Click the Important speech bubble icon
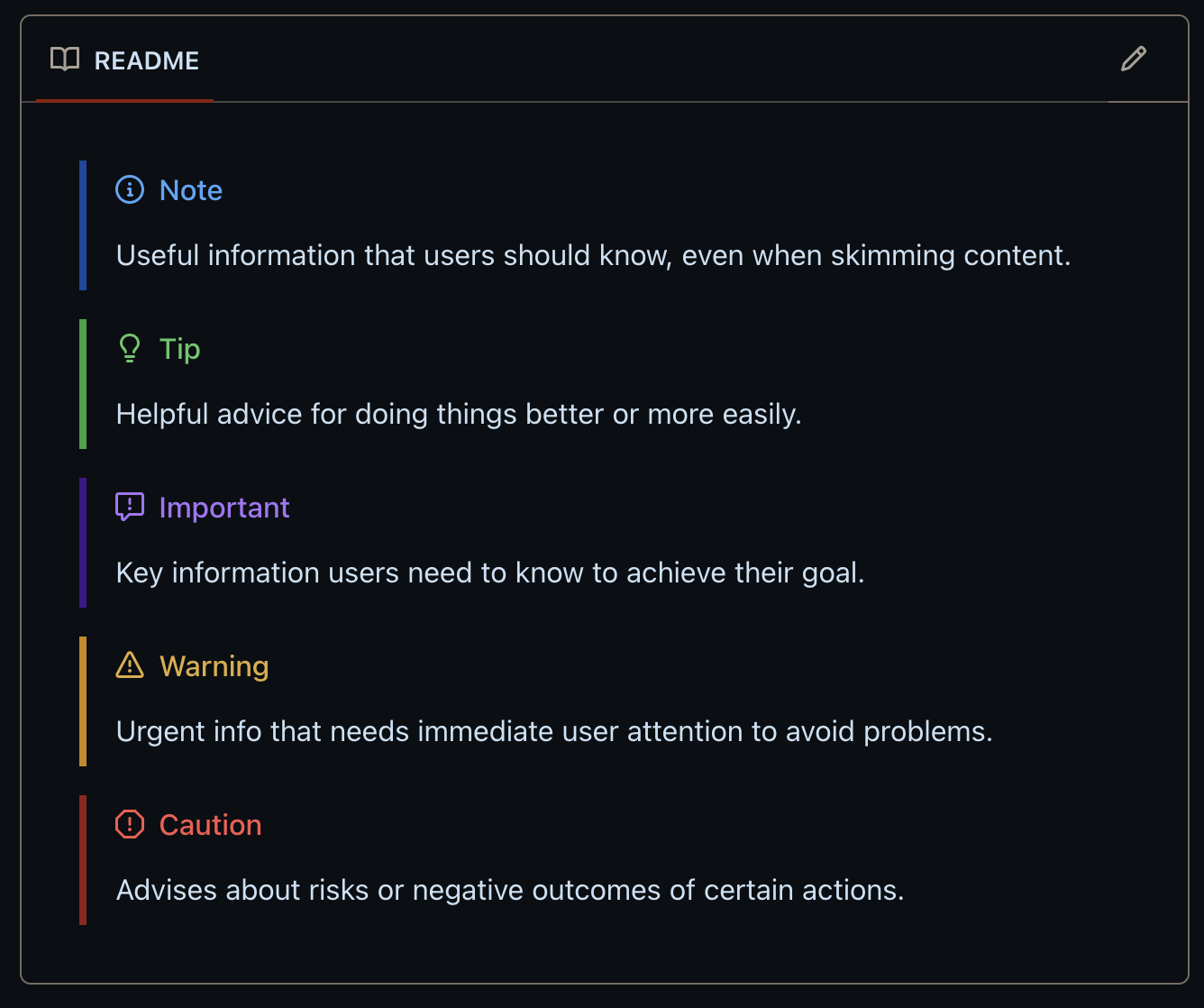This screenshot has width=1204, height=1008. point(130,508)
